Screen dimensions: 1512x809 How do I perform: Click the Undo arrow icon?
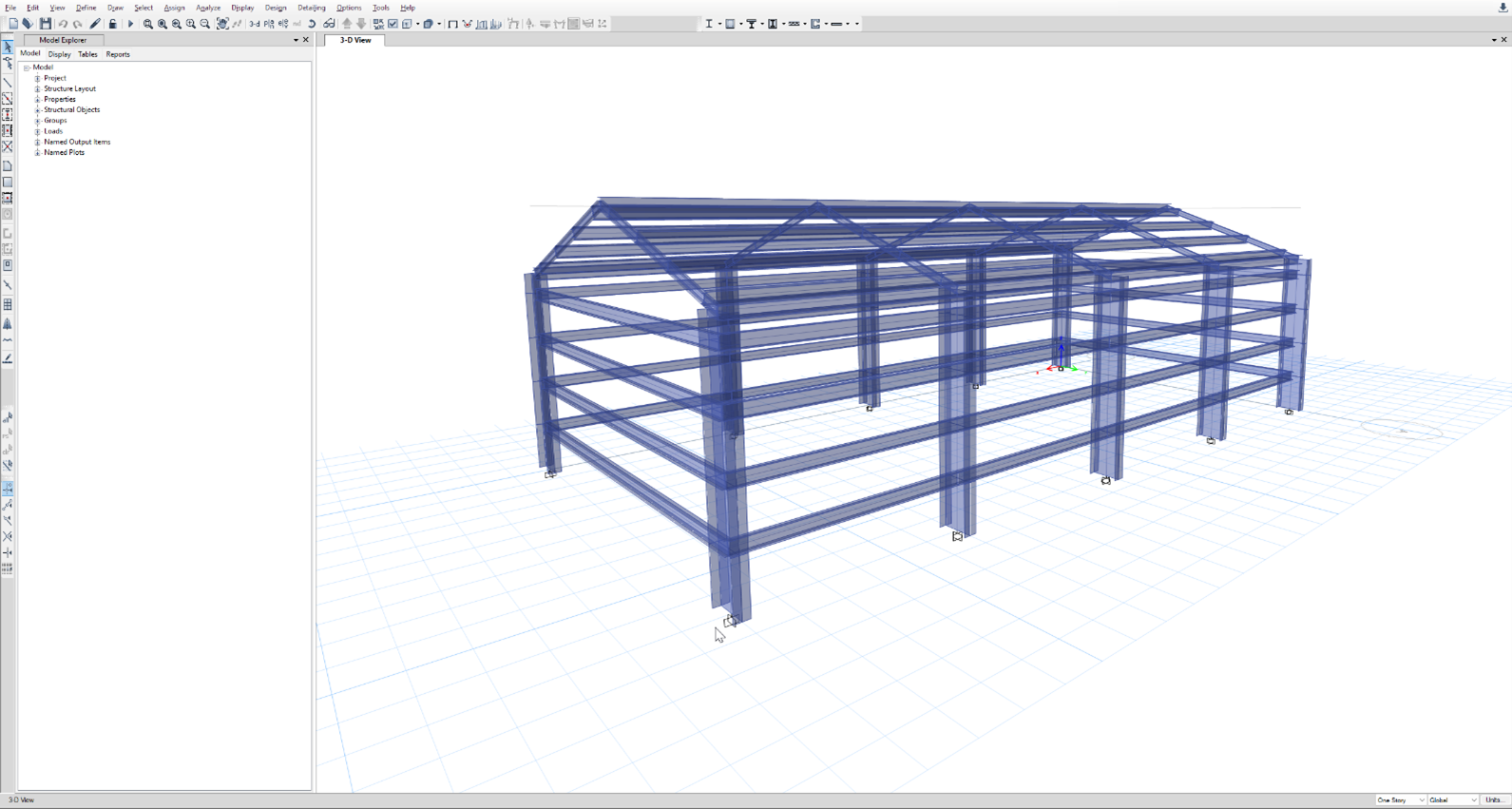point(63,24)
